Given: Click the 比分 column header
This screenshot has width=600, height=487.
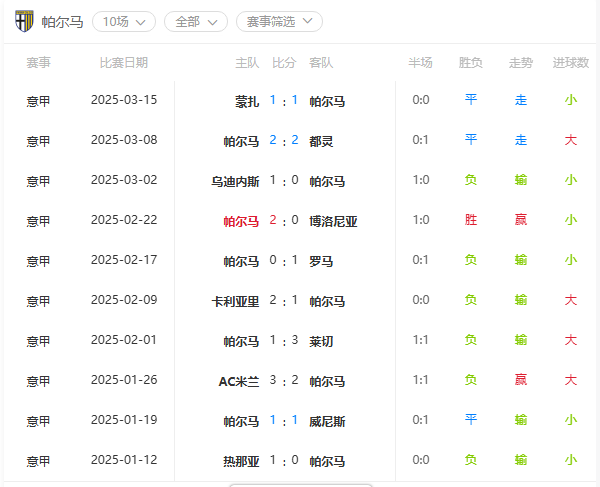Looking at the screenshot, I should click(284, 62).
